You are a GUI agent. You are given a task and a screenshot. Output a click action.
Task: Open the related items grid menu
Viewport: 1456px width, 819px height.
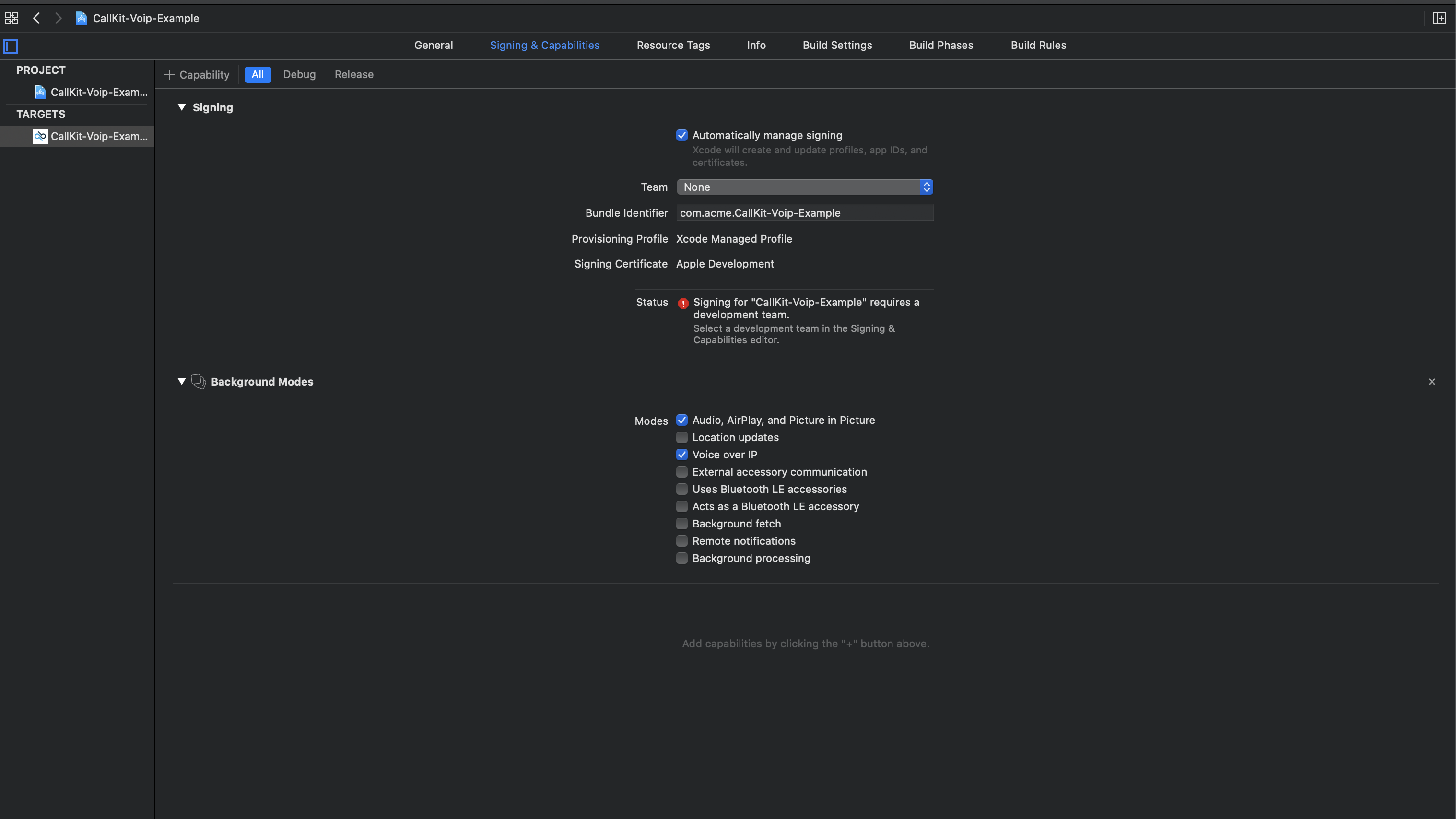click(12, 18)
